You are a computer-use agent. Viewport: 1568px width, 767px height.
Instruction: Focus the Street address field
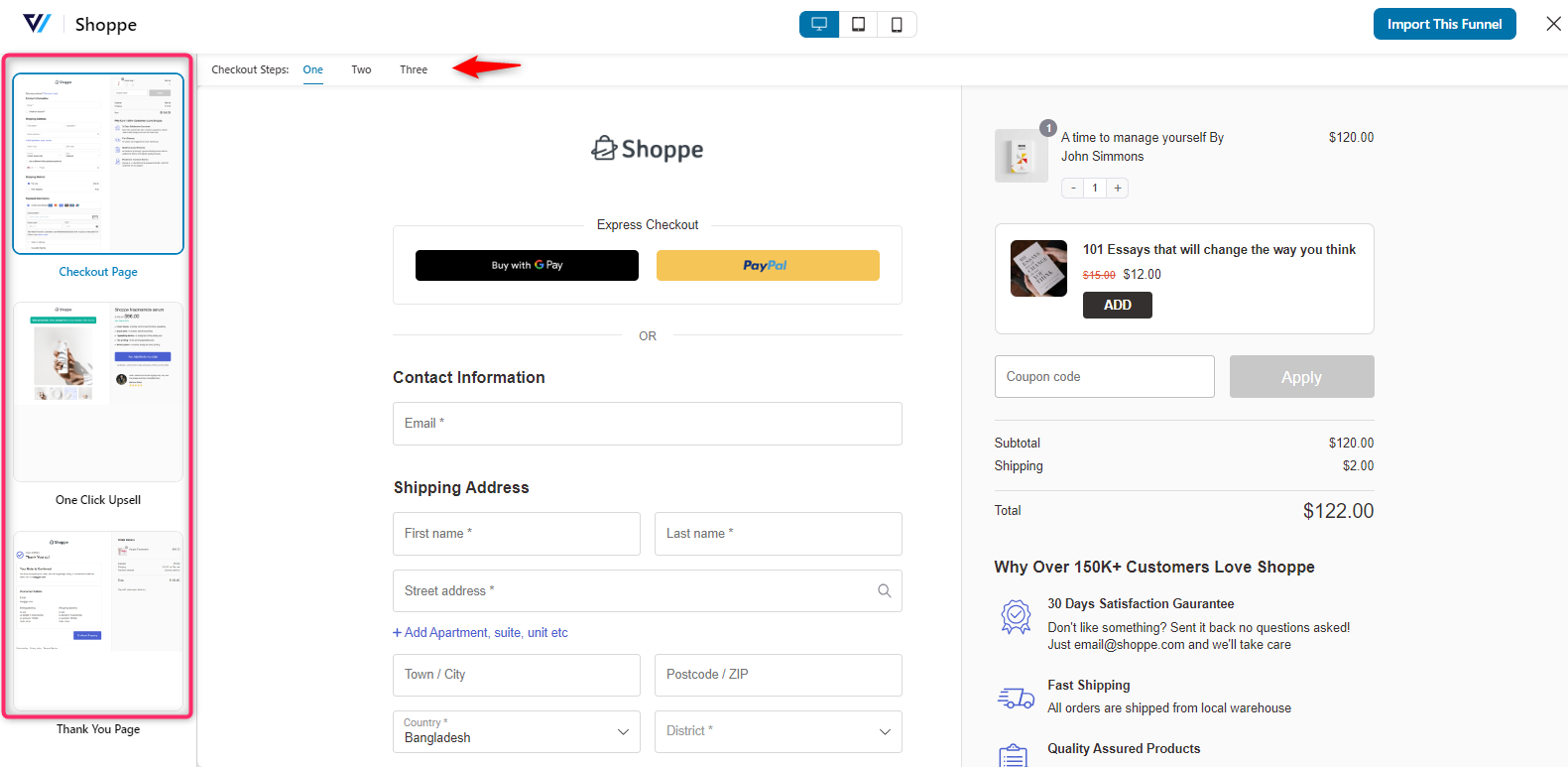click(648, 591)
